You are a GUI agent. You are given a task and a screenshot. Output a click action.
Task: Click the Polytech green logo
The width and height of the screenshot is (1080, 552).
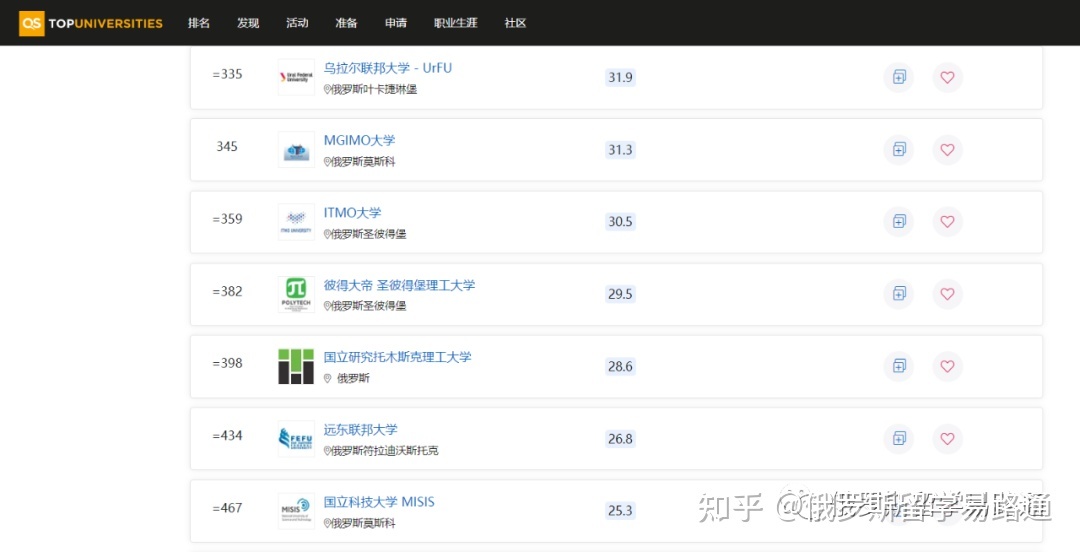pos(296,294)
